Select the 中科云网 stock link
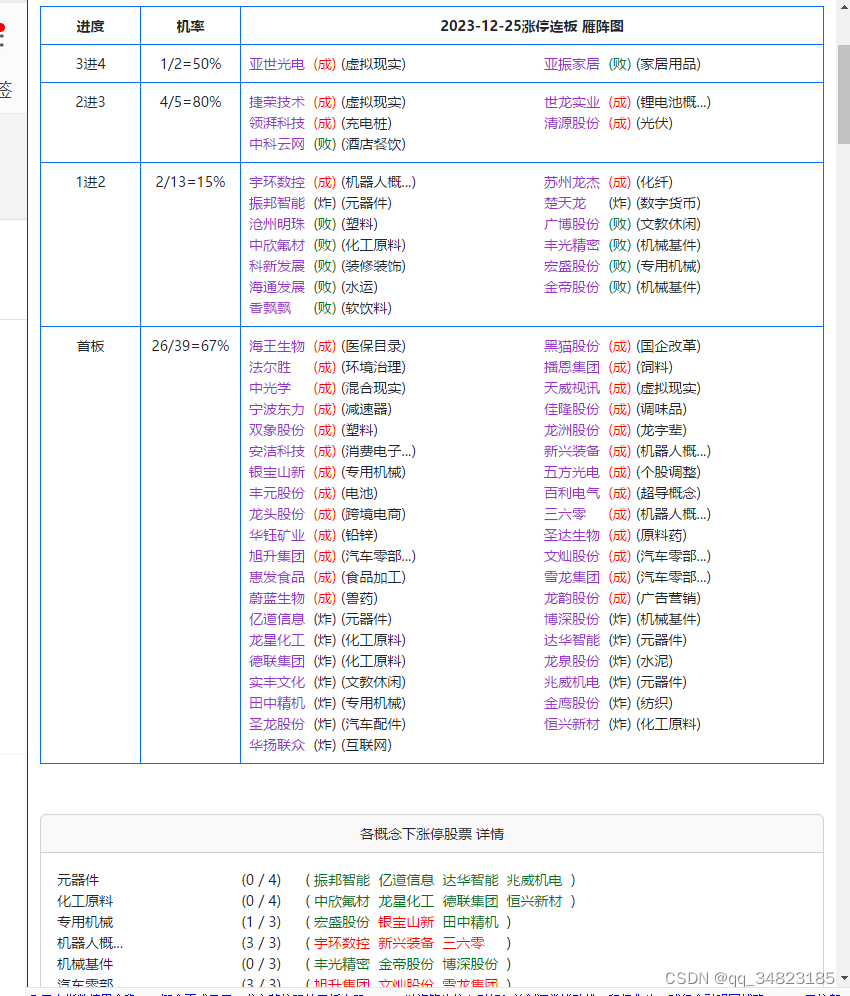The width and height of the screenshot is (850, 996). 276,144
